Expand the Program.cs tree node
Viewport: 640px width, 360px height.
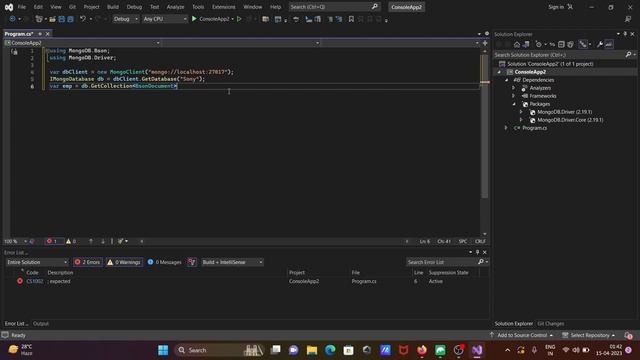click(x=507, y=128)
